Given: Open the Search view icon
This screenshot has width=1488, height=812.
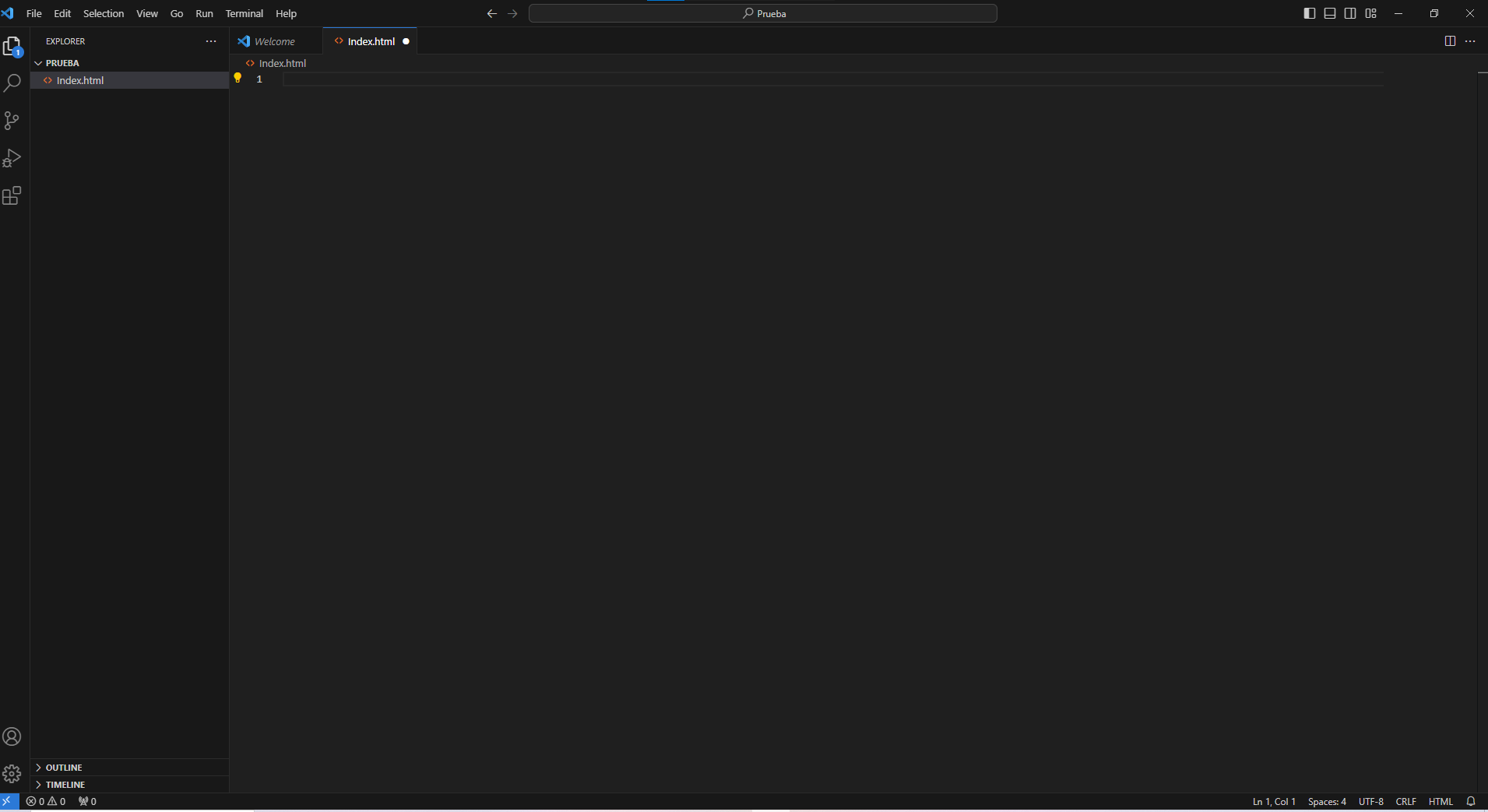Looking at the screenshot, I should (x=12, y=83).
